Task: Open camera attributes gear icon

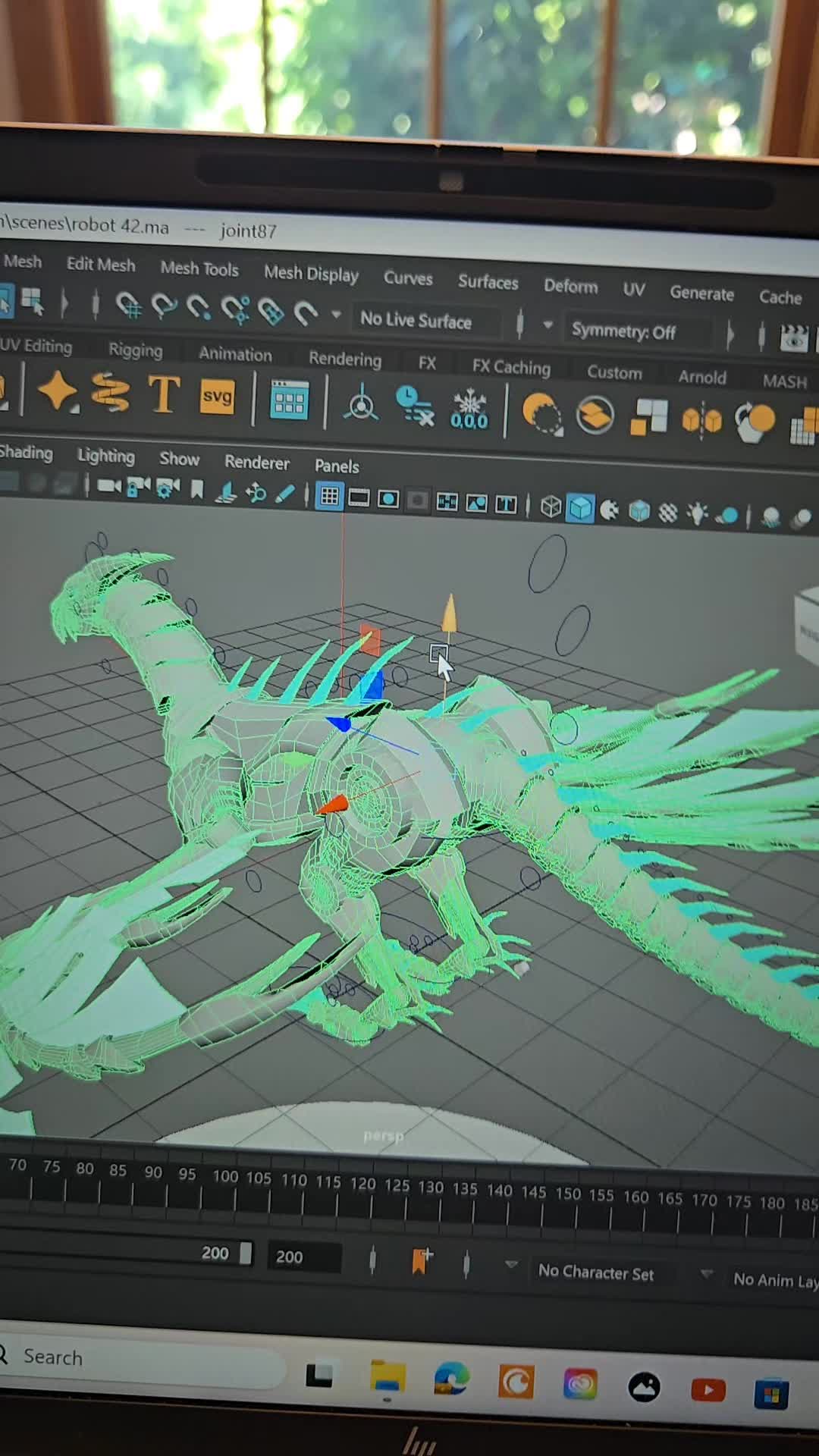Action: [x=168, y=488]
